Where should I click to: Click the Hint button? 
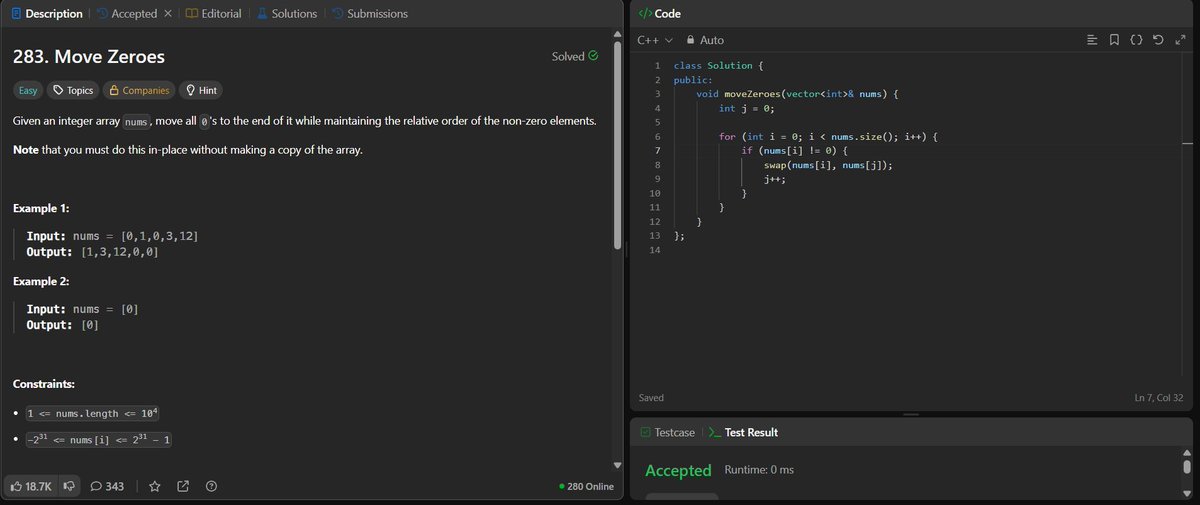[x=201, y=90]
